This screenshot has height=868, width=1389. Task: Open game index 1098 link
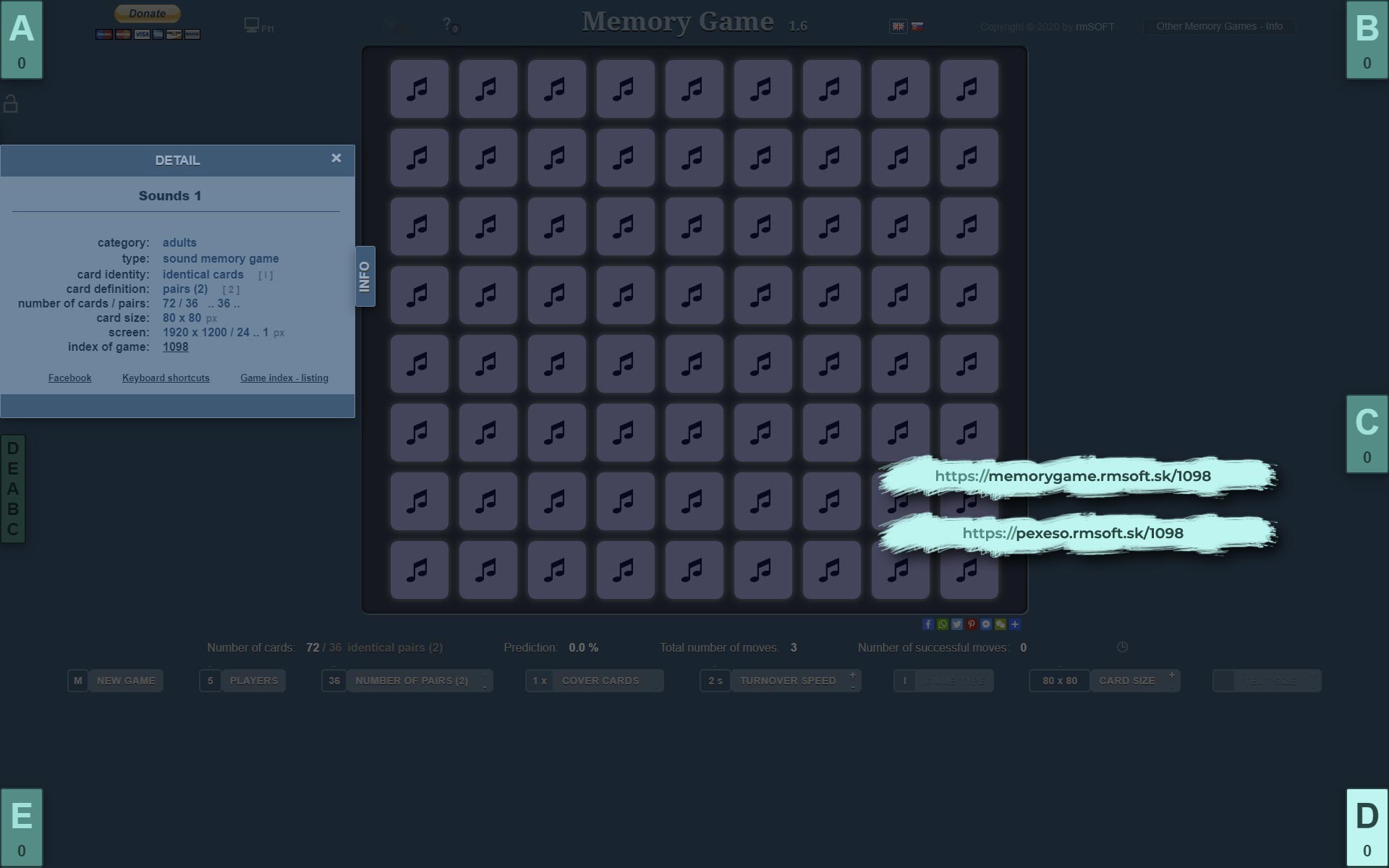pos(175,347)
